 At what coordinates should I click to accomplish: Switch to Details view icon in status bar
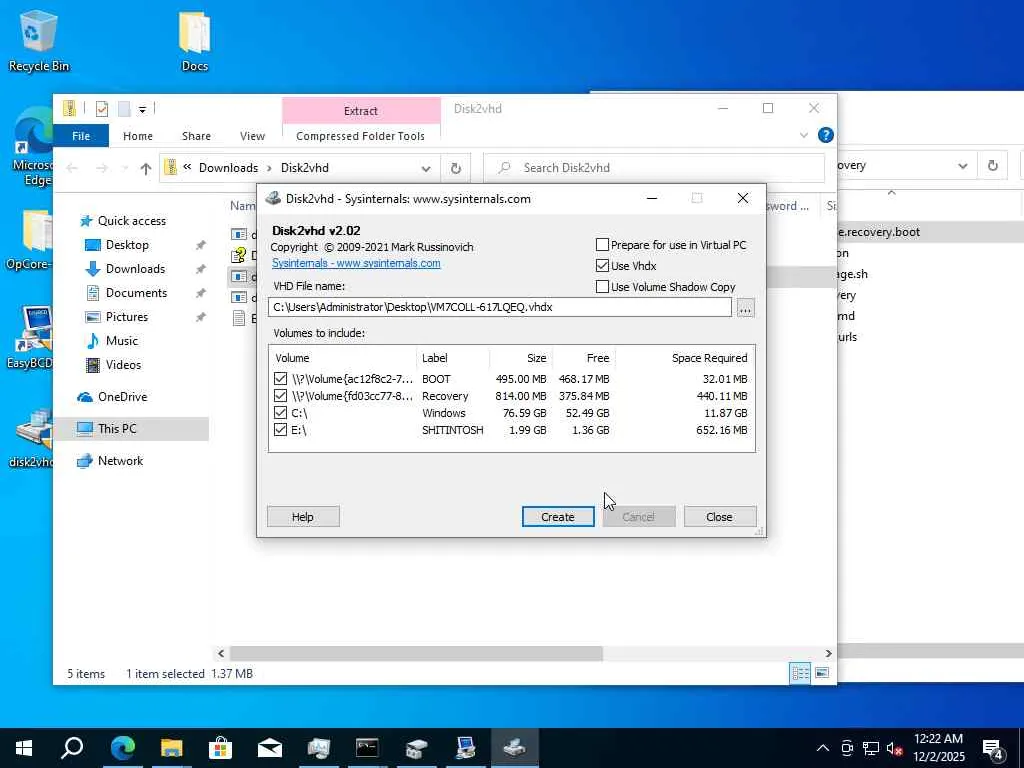click(800, 673)
